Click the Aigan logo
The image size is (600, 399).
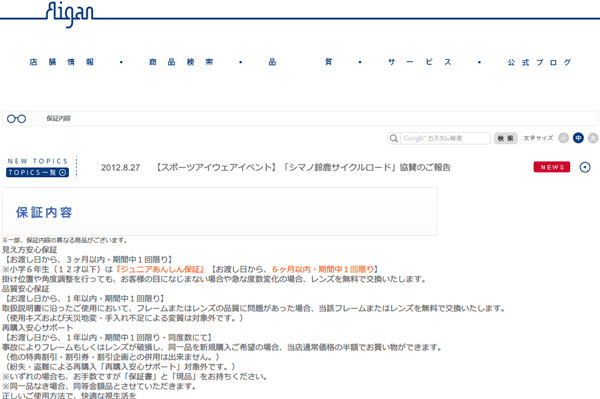[69, 15]
